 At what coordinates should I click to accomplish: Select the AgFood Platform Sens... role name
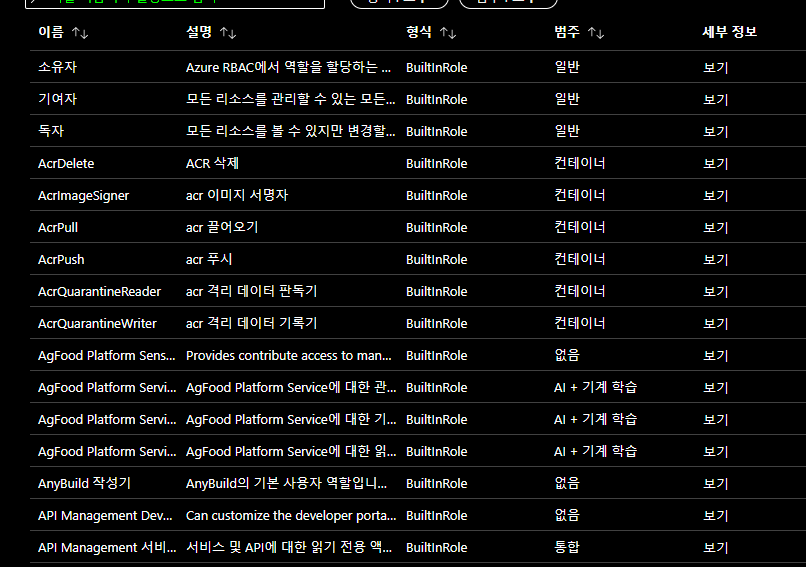point(106,356)
